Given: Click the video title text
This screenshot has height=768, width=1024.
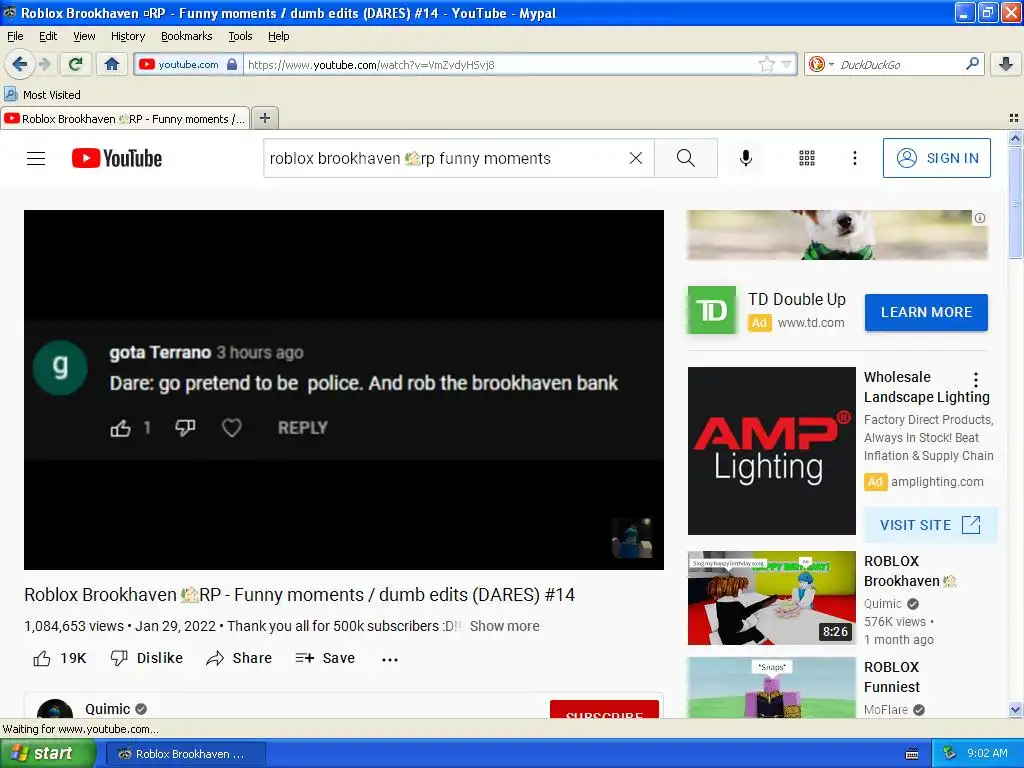Looking at the screenshot, I should pos(299,594).
